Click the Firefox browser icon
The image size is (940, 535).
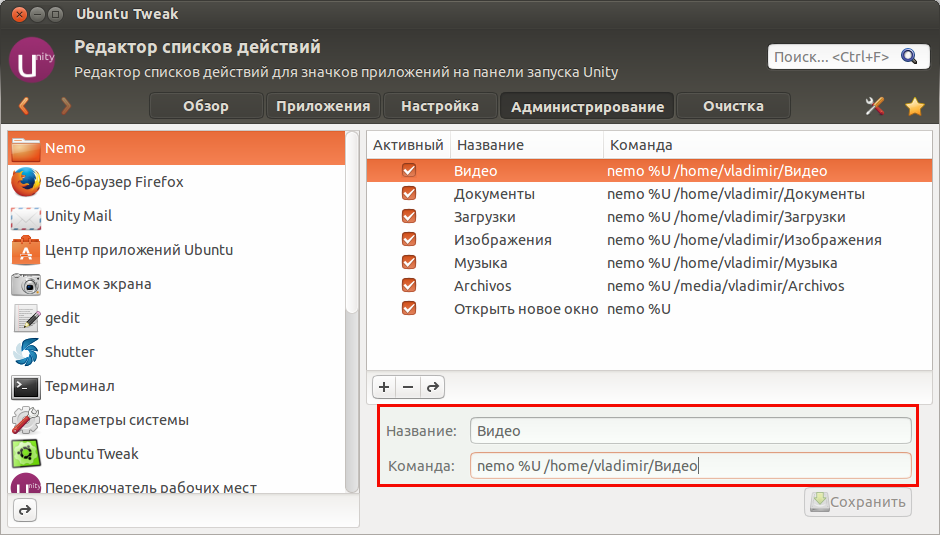pos(26,182)
